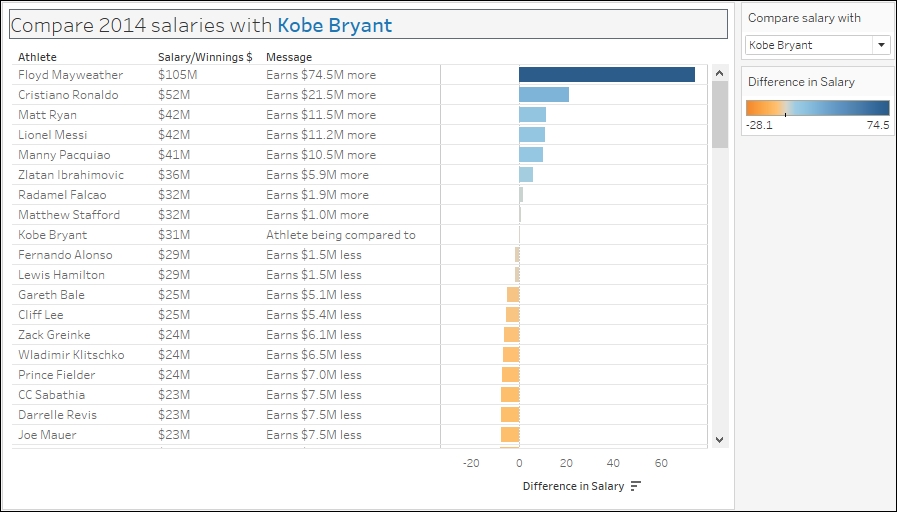Click the Kobe Bryant parameter selection box

point(817,45)
